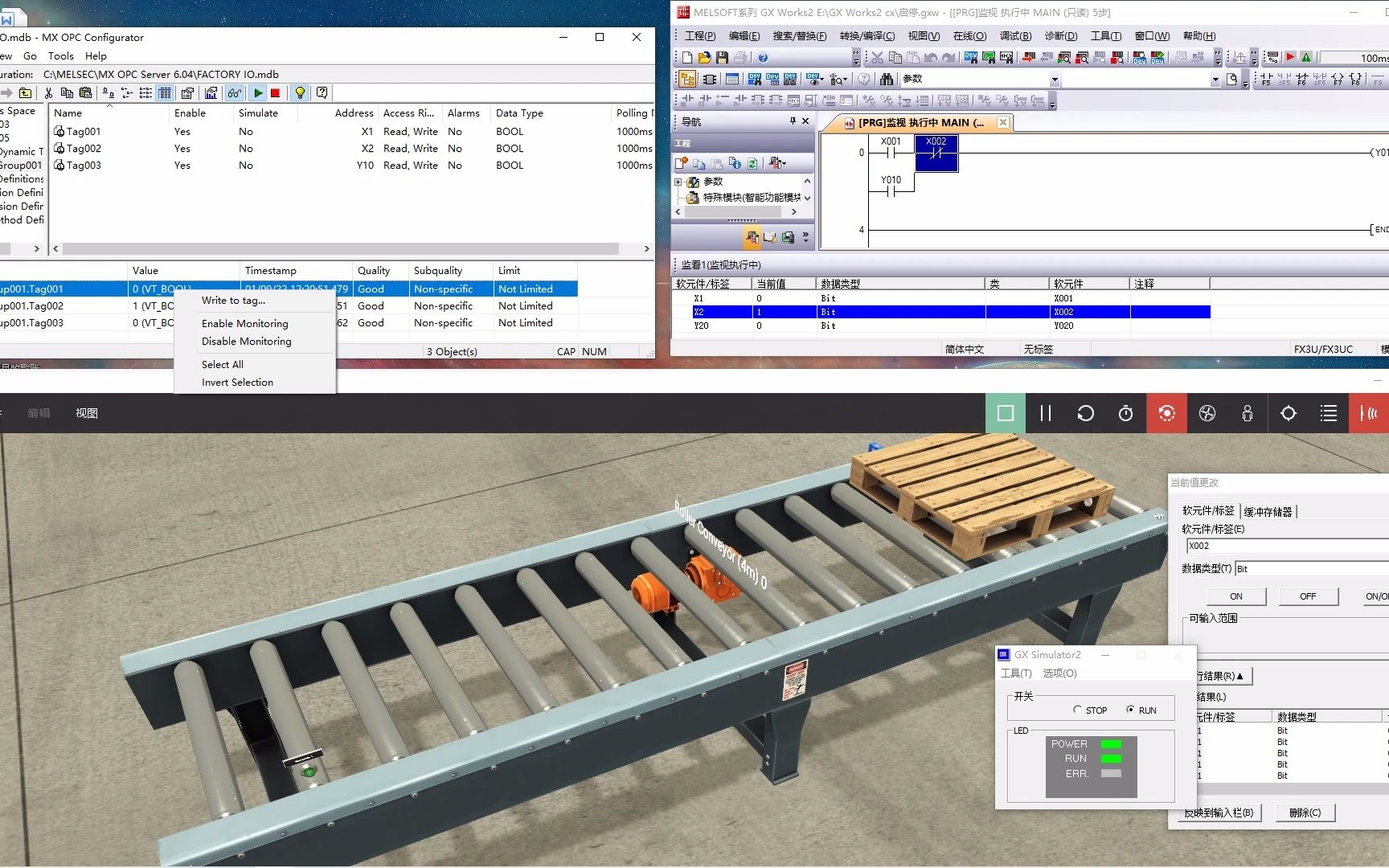Select the RUN radio button in GX Simulator2
The height and width of the screenshot is (868, 1389).
click(x=1131, y=710)
